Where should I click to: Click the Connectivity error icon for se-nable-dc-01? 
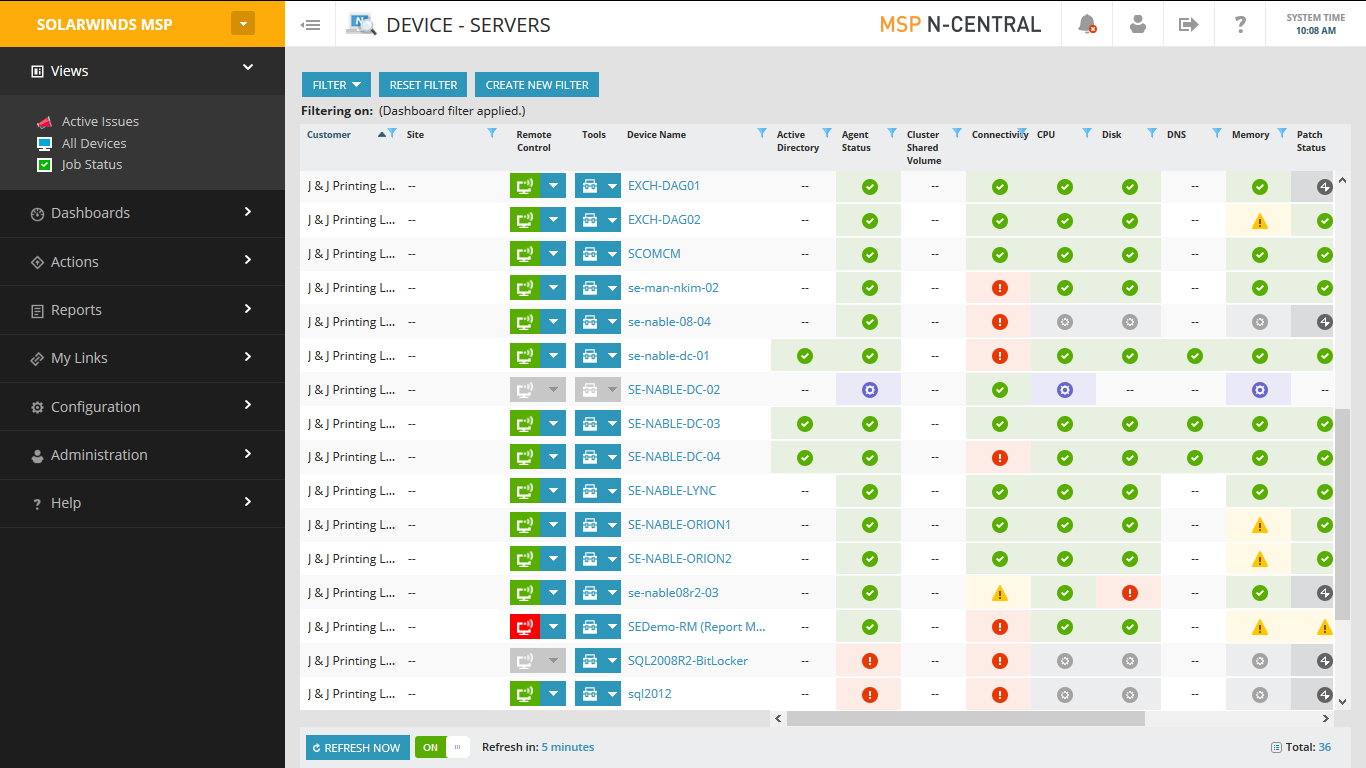pos(999,355)
